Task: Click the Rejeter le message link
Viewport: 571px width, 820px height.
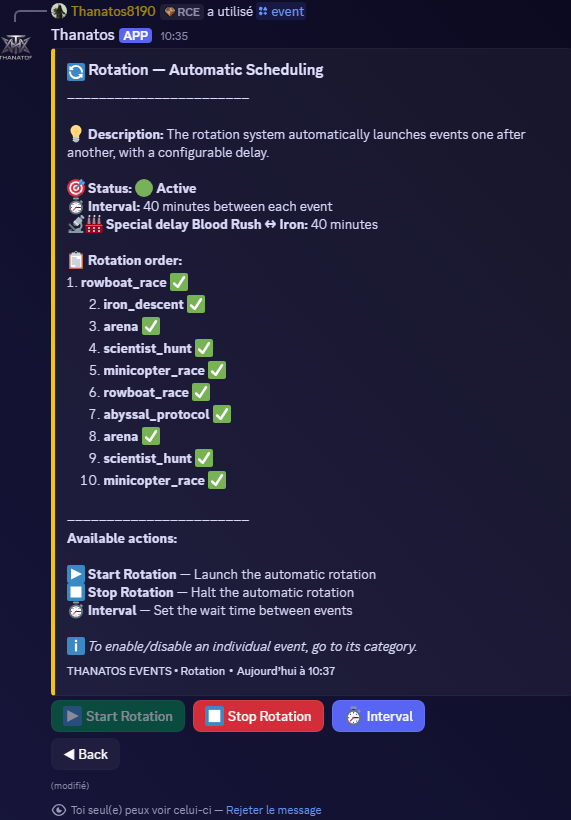Action: [273, 810]
